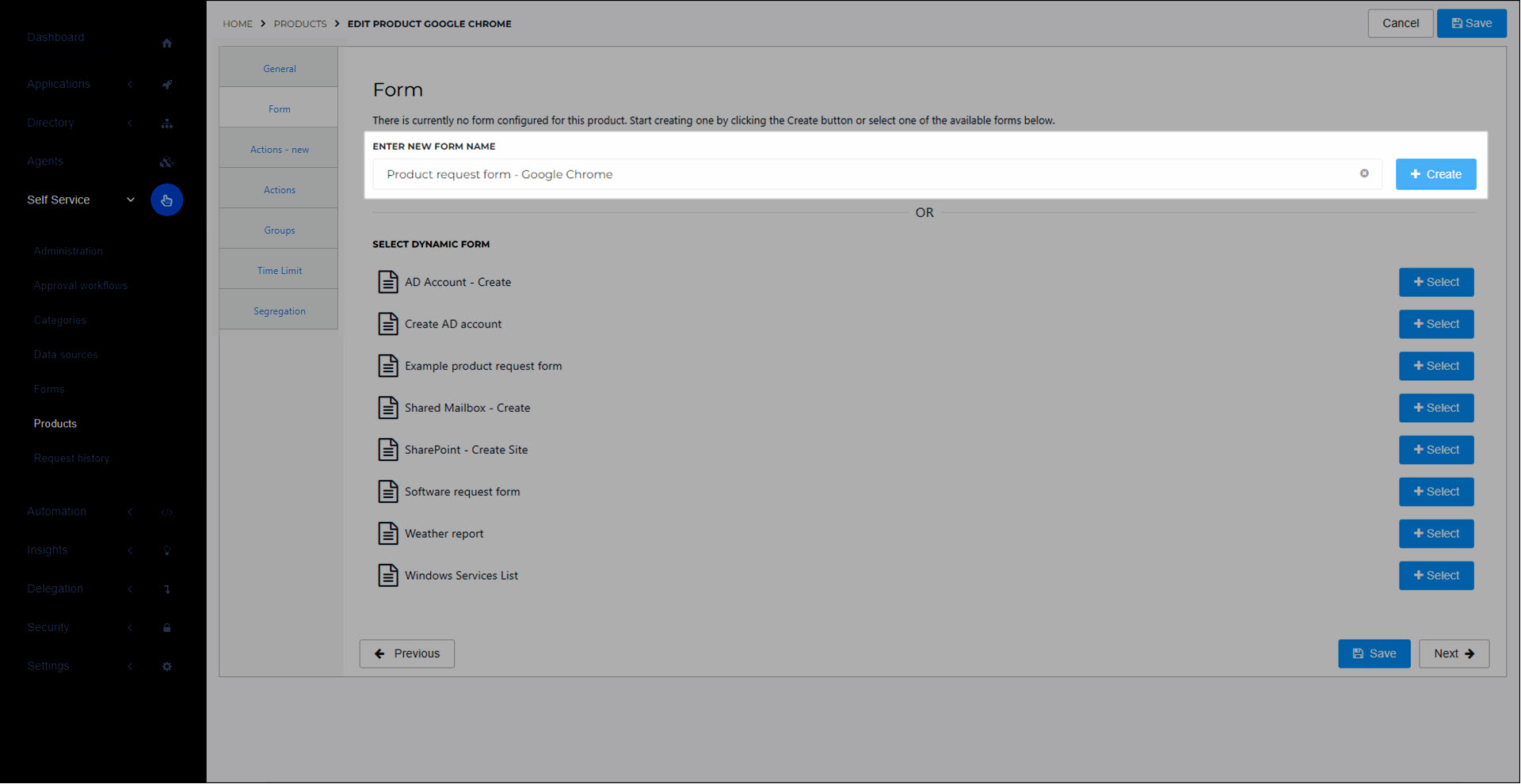Switch to the General tab
This screenshot has width=1521, height=784.
pos(278,68)
